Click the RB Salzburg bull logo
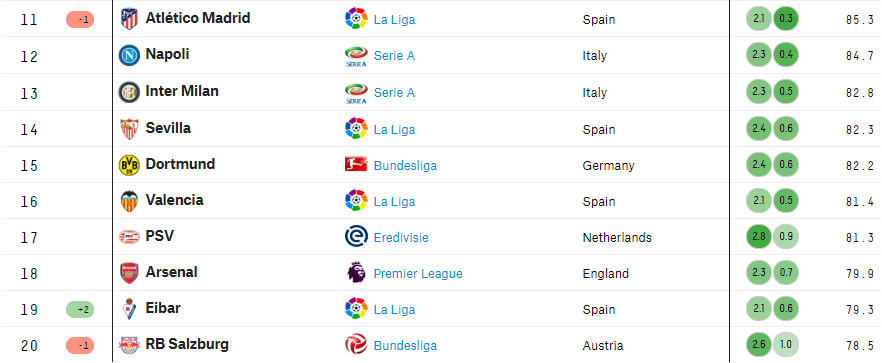The height and width of the screenshot is (363, 882). (x=129, y=345)
